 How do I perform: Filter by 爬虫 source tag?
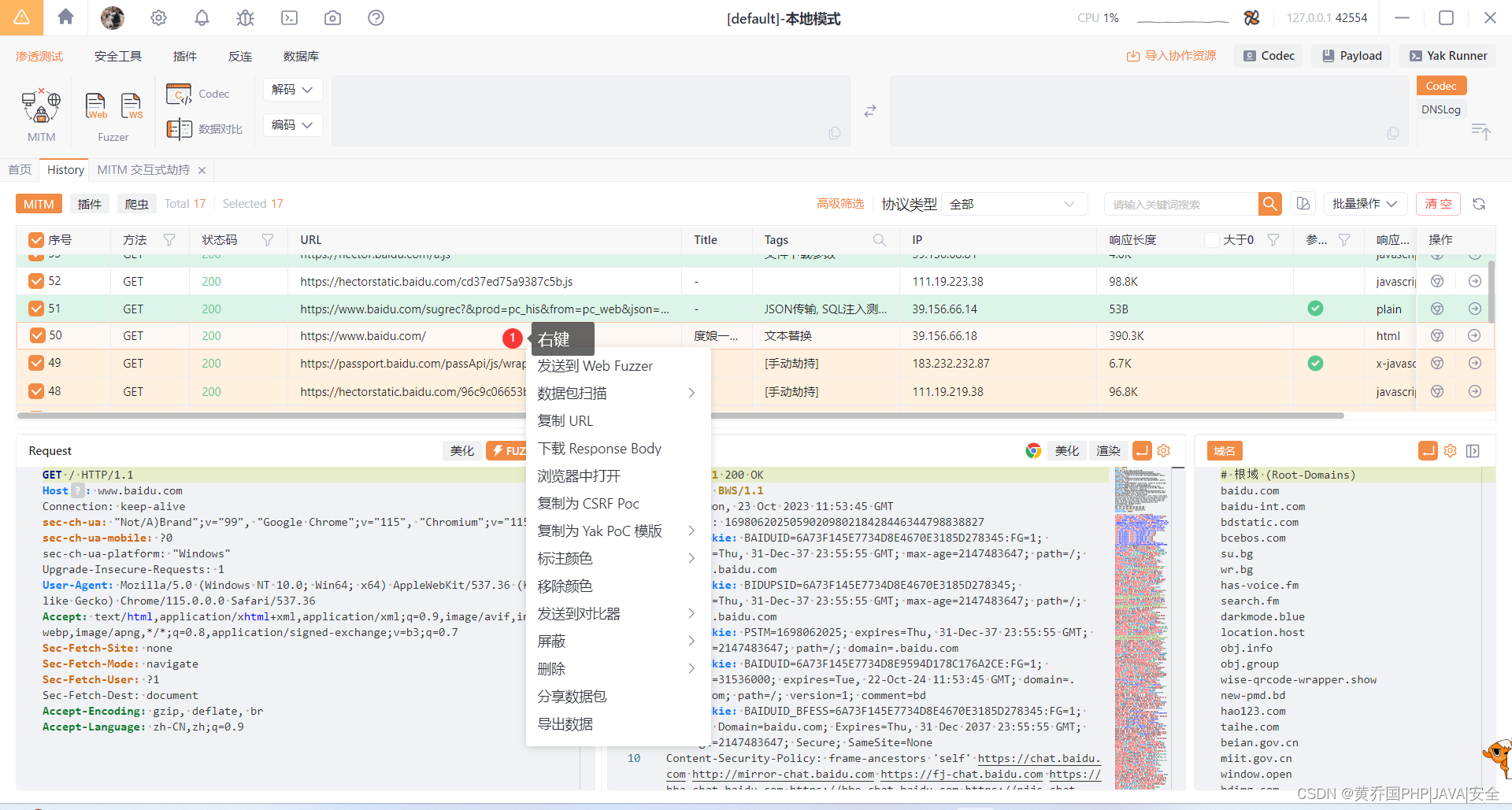[x=137, y=204]
